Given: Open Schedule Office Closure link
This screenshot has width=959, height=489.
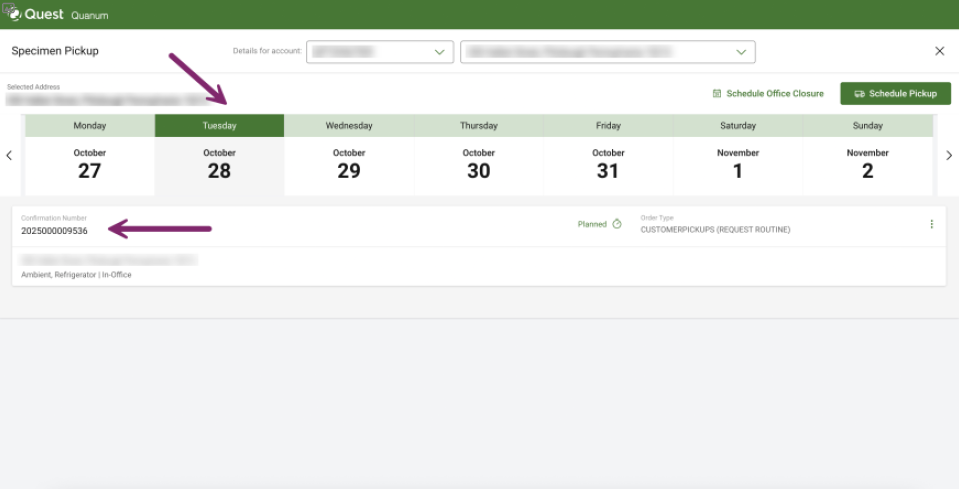Looking at the screenshot, I should (x=774, y=94).
